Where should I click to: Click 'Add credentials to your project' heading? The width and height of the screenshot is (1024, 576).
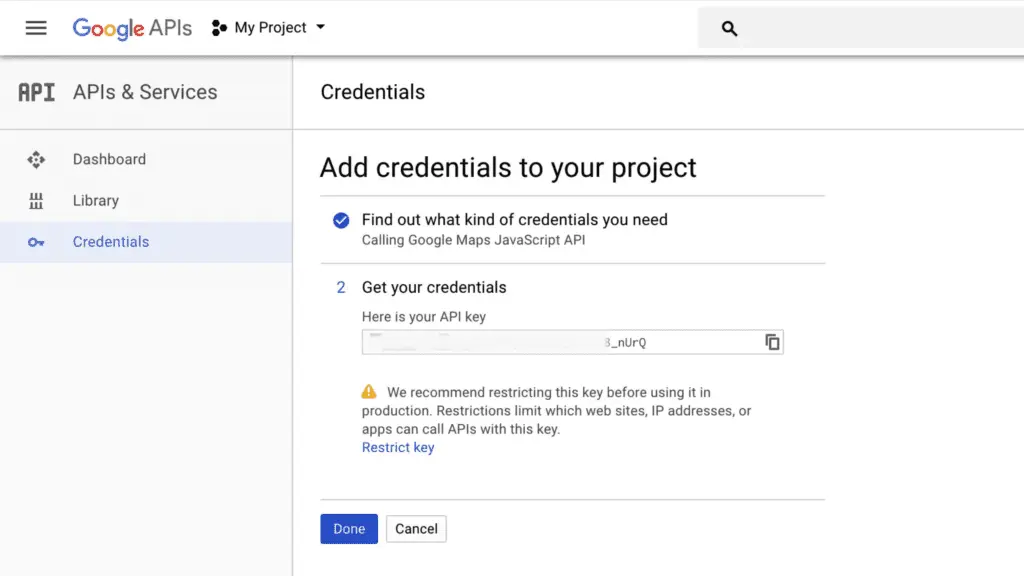click(508, 168)
